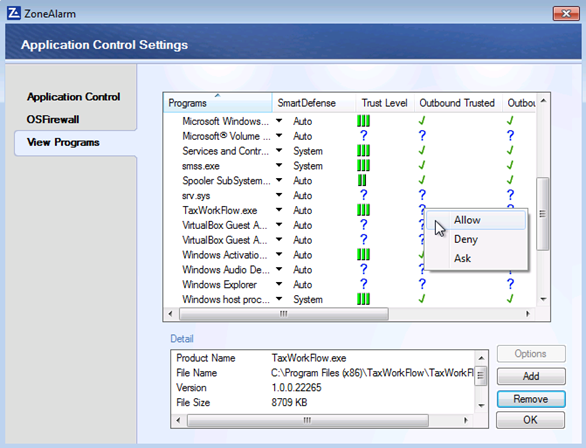Click last column checkmark for smss.exe row
Image resolution: width=586 pixels, height=448 pixels.
pos(510,165)
